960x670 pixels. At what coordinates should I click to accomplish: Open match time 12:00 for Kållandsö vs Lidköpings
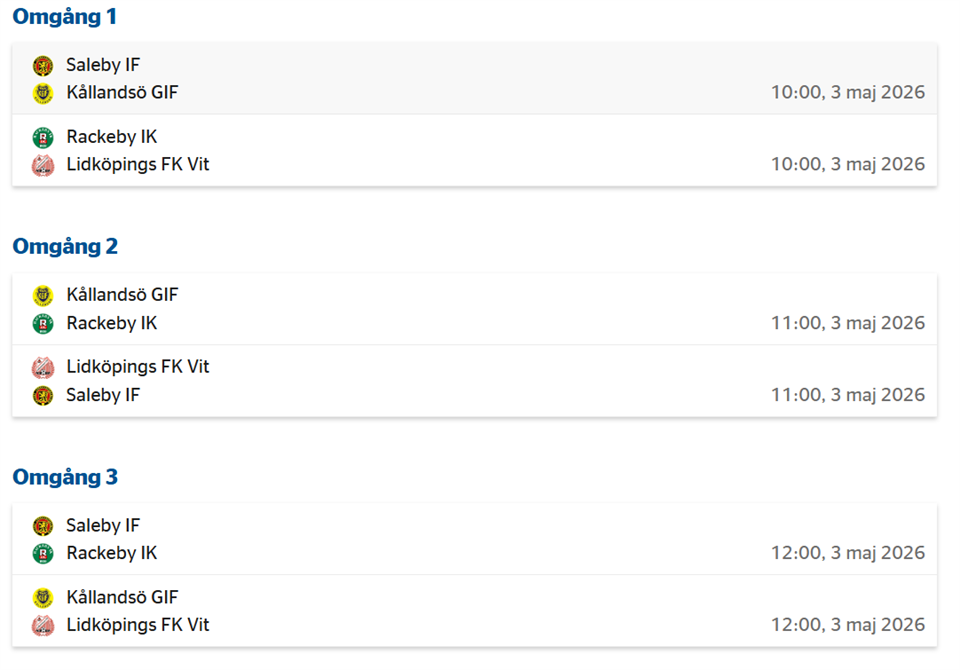(x=848, y=624)
